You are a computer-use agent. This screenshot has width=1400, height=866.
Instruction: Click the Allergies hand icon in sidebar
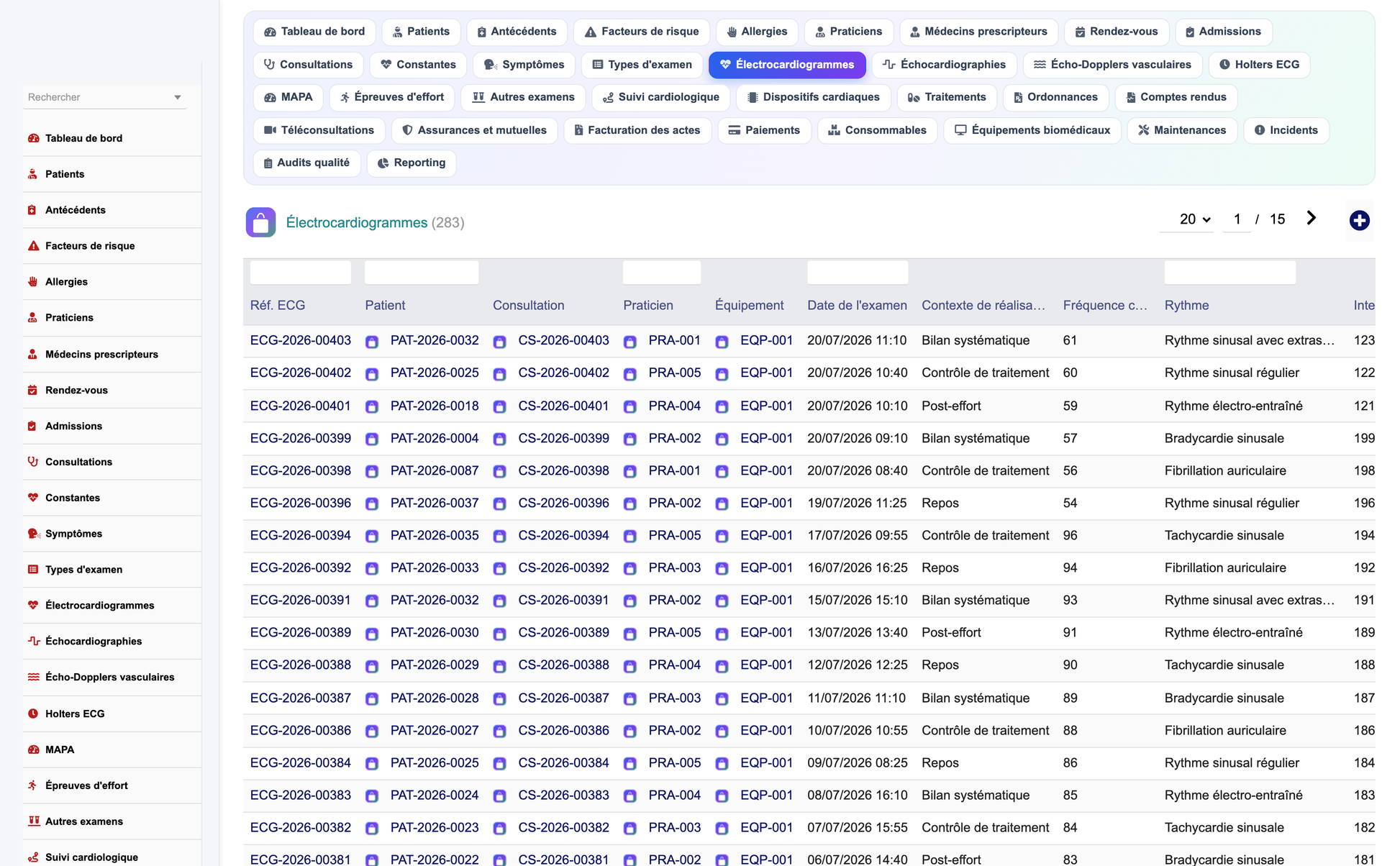pyautogui.click(x=33, y=282)
